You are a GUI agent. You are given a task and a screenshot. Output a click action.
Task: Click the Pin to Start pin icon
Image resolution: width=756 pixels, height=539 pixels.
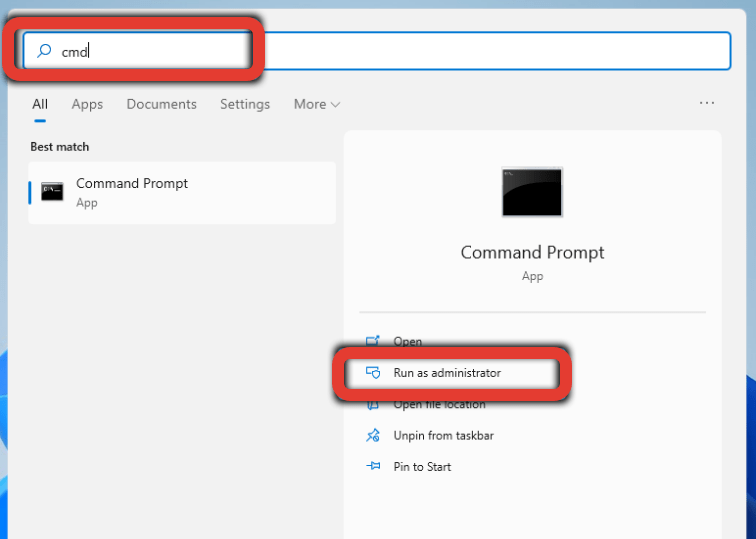373,466
